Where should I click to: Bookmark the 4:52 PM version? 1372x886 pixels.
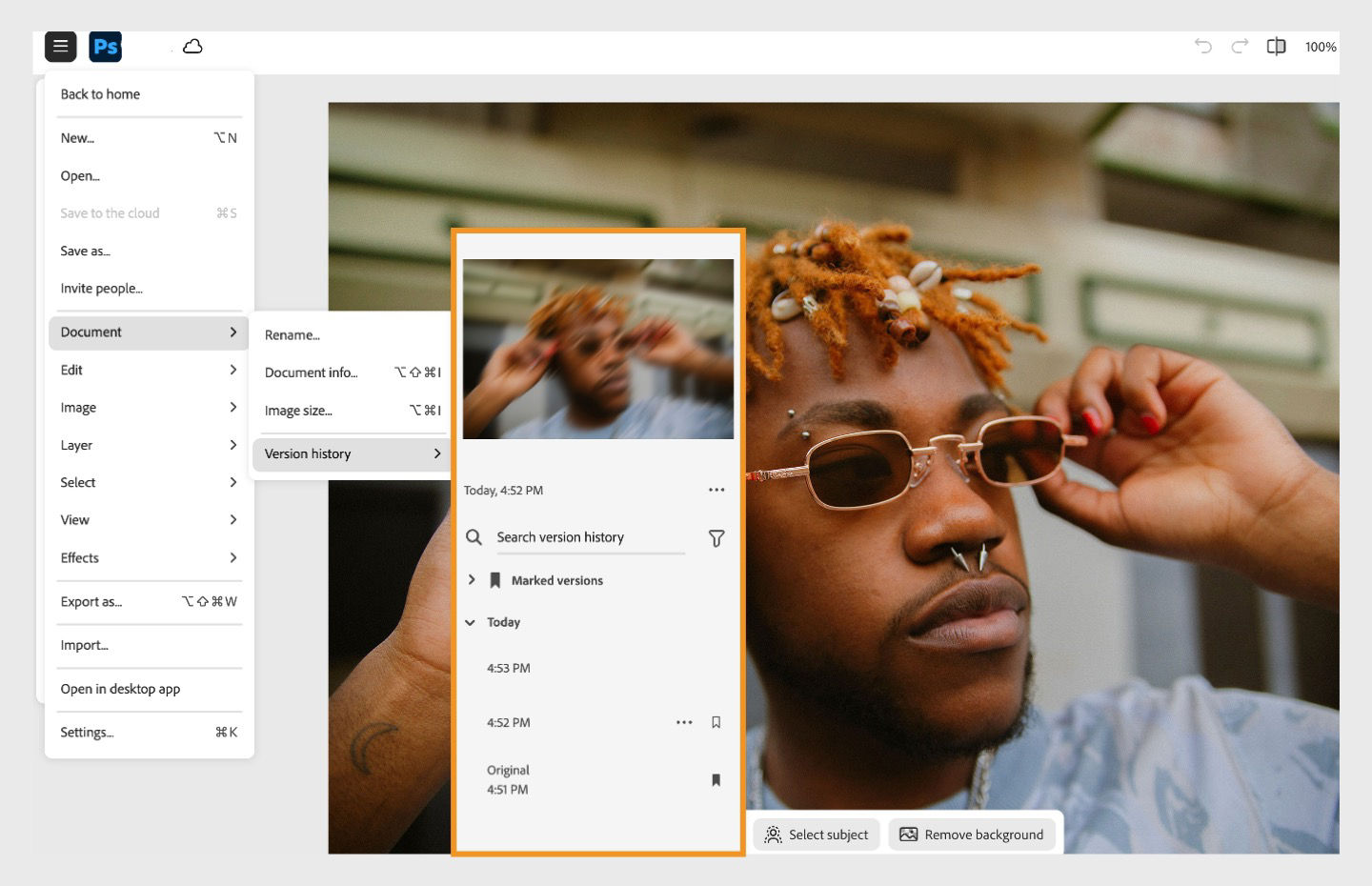point(716,722)
